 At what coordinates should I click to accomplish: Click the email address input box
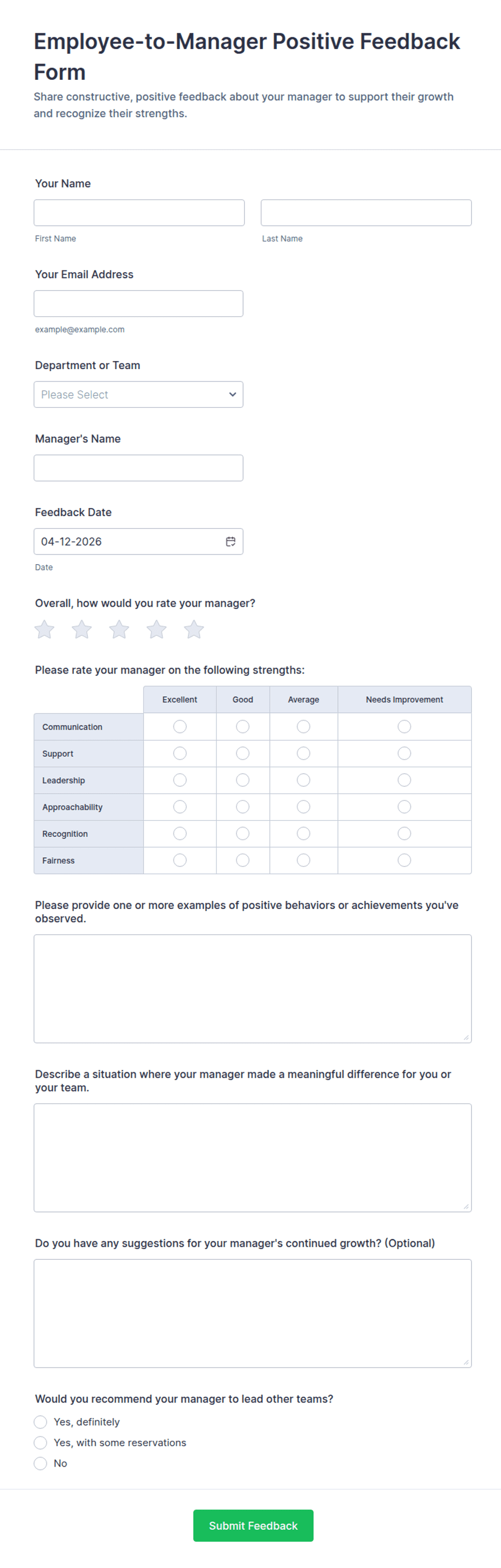click(138, 303)
